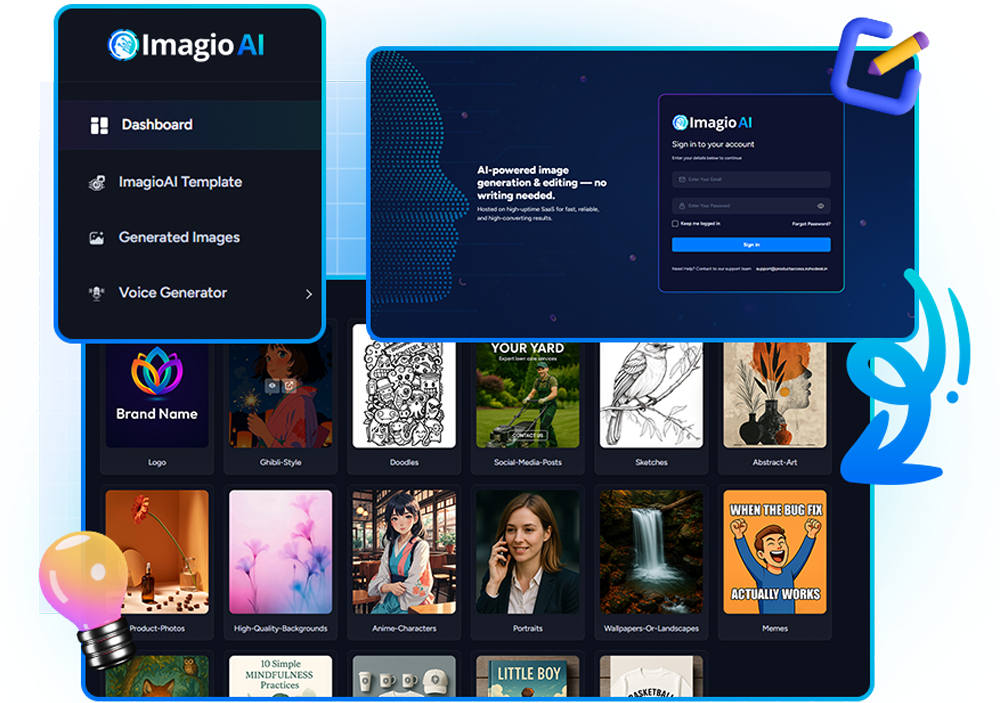The height and width of the screenshot is (703, 1000).
Task: Click the microphone icon beside Voice Generator
Action: coord(96,293)
